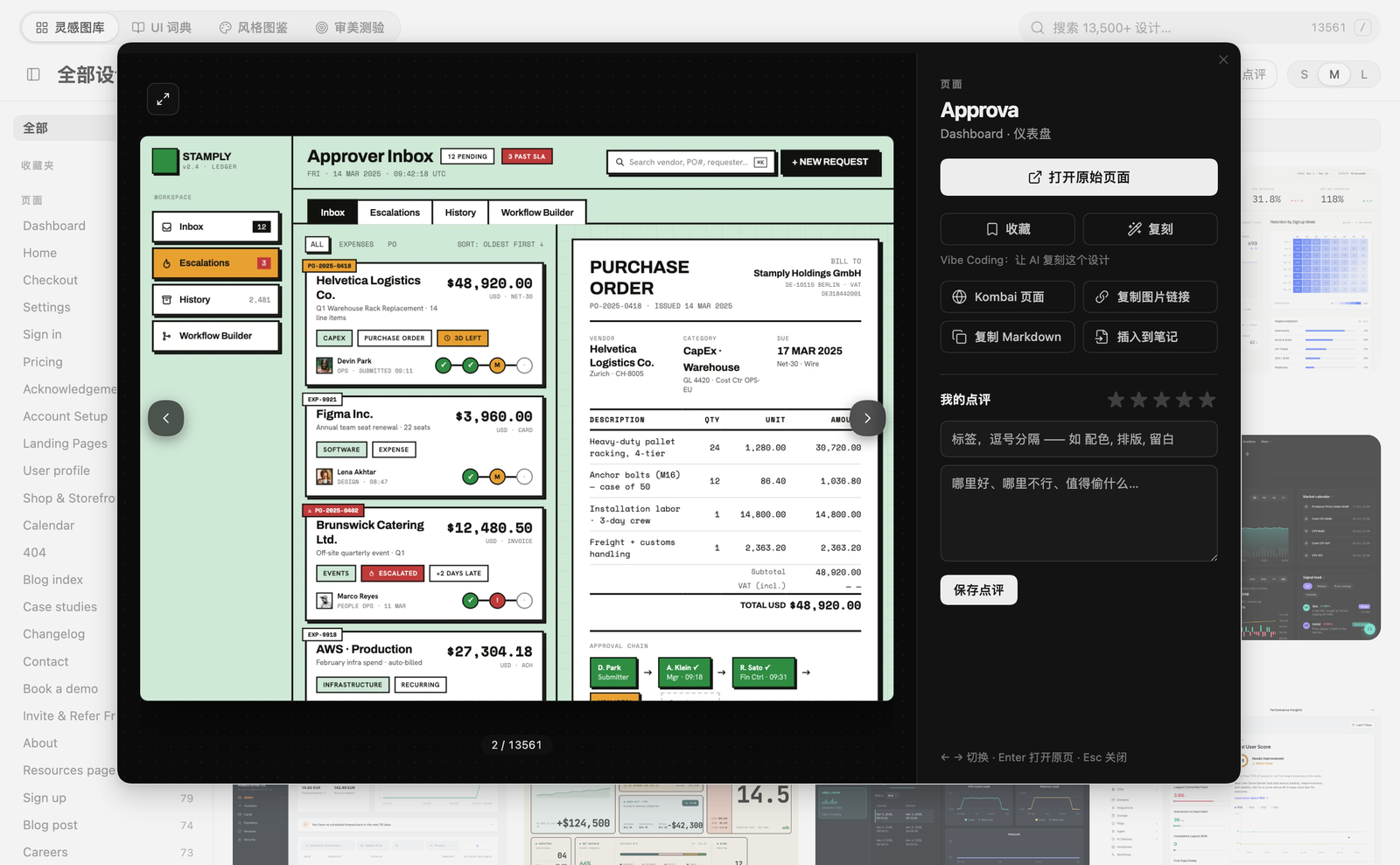Open Sign in category in sidebar
The height and width of the screenshot is (865, 1400).
point(42,334)
